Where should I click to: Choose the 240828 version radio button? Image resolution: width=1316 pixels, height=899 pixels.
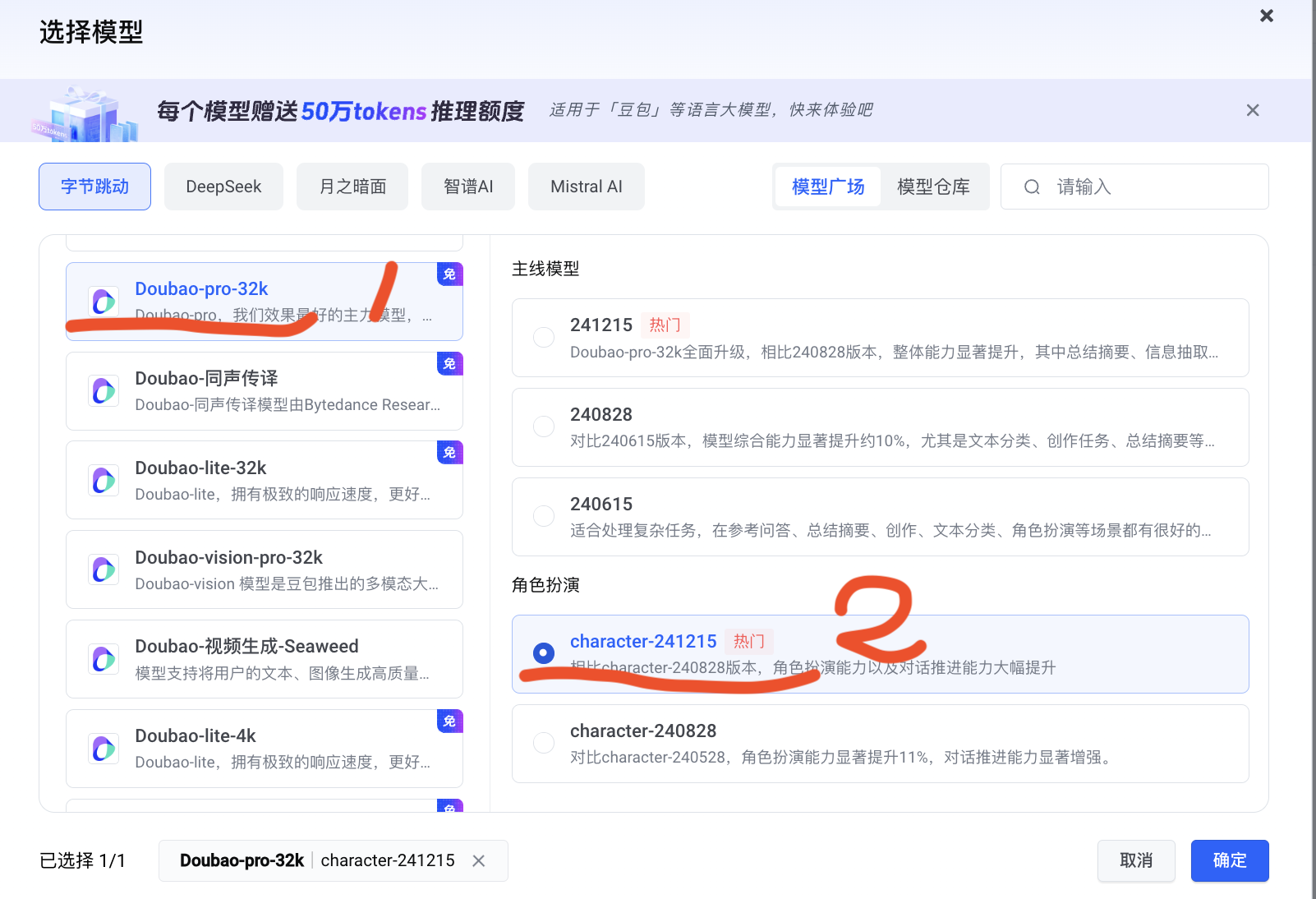(544, 426)
